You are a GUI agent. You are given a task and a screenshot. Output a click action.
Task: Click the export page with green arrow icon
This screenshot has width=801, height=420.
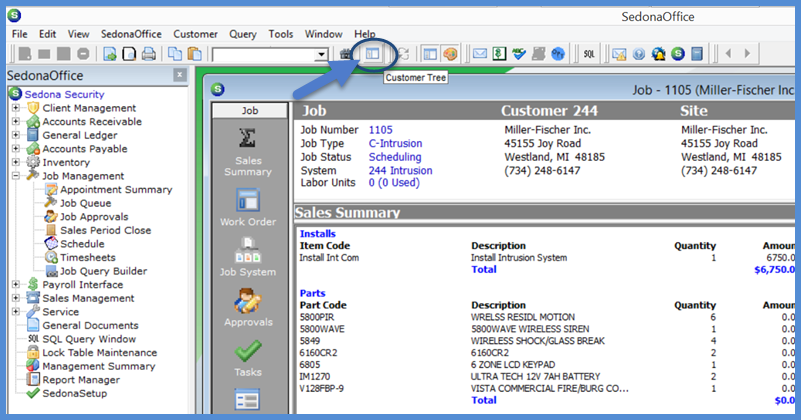tap(110, 54)
